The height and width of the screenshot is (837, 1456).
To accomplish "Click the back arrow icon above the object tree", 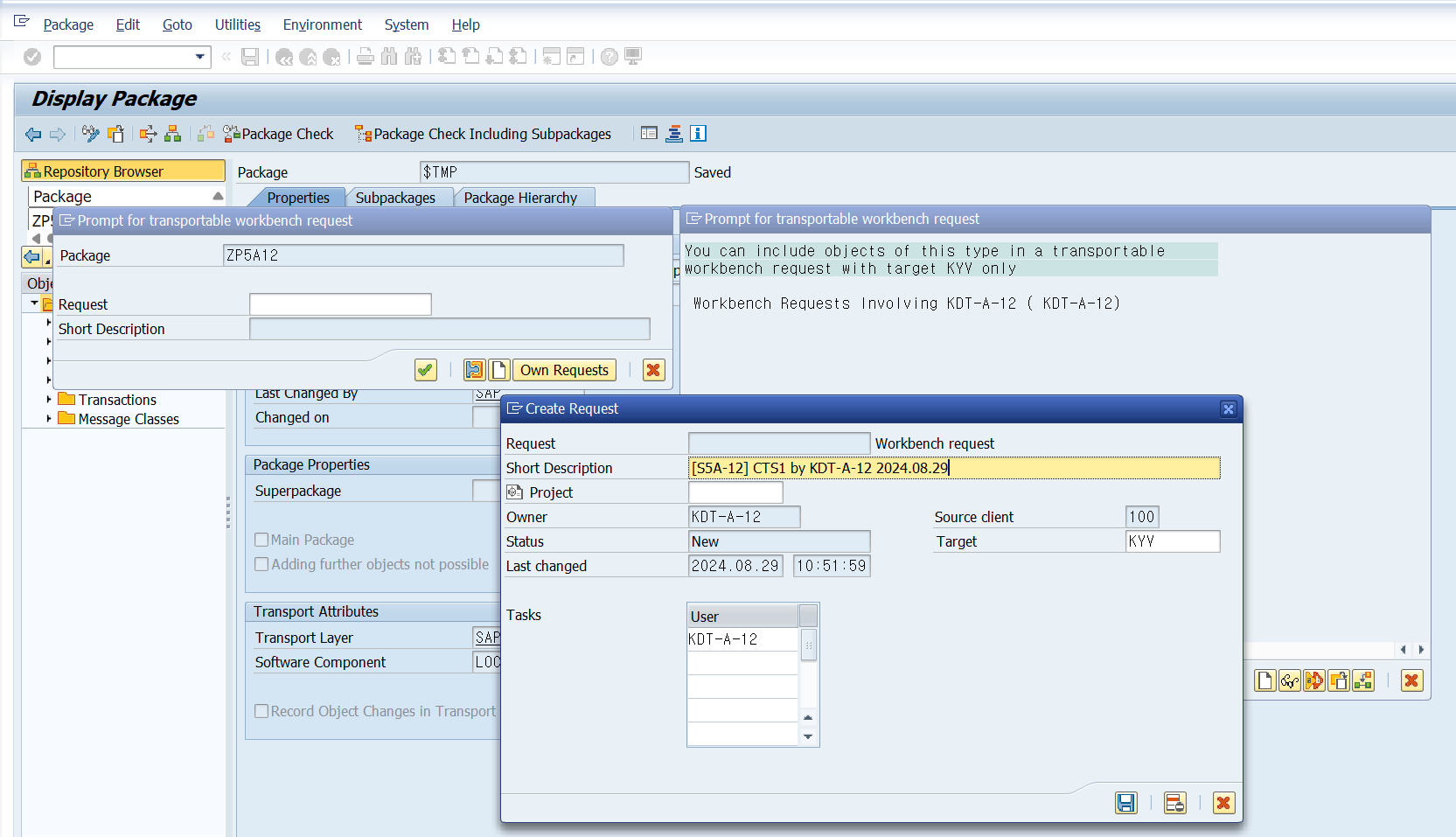I will pyautogui.click(x=32, y=257).
